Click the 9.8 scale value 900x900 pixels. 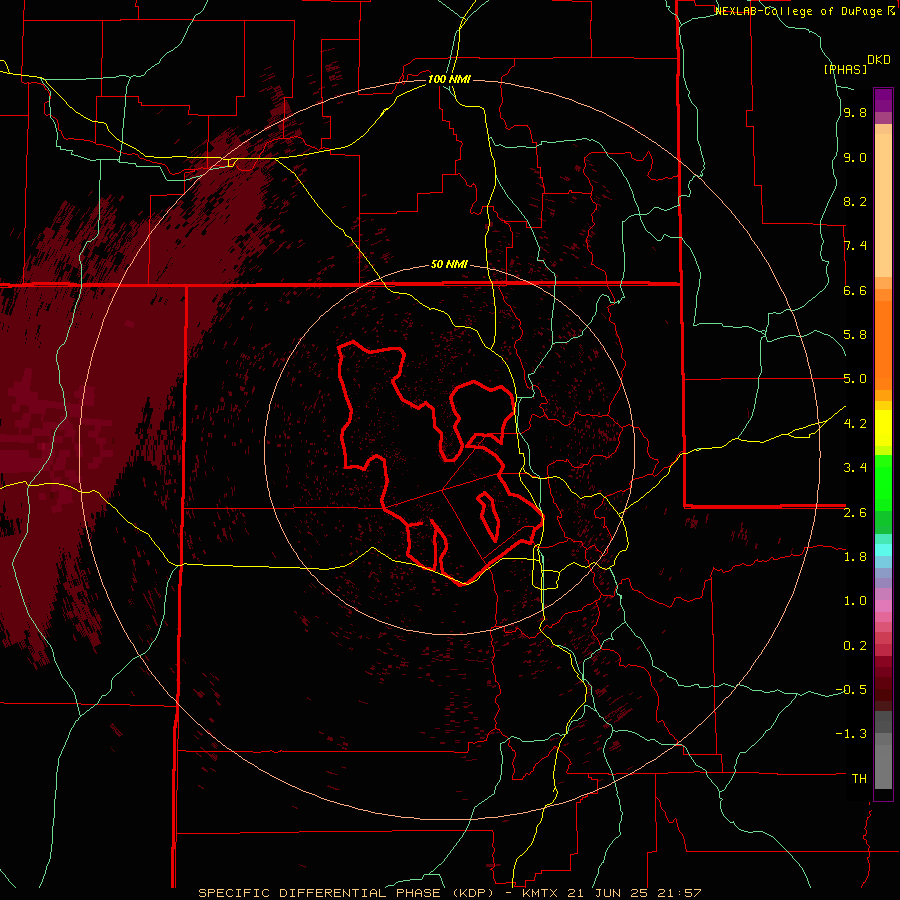855,113
